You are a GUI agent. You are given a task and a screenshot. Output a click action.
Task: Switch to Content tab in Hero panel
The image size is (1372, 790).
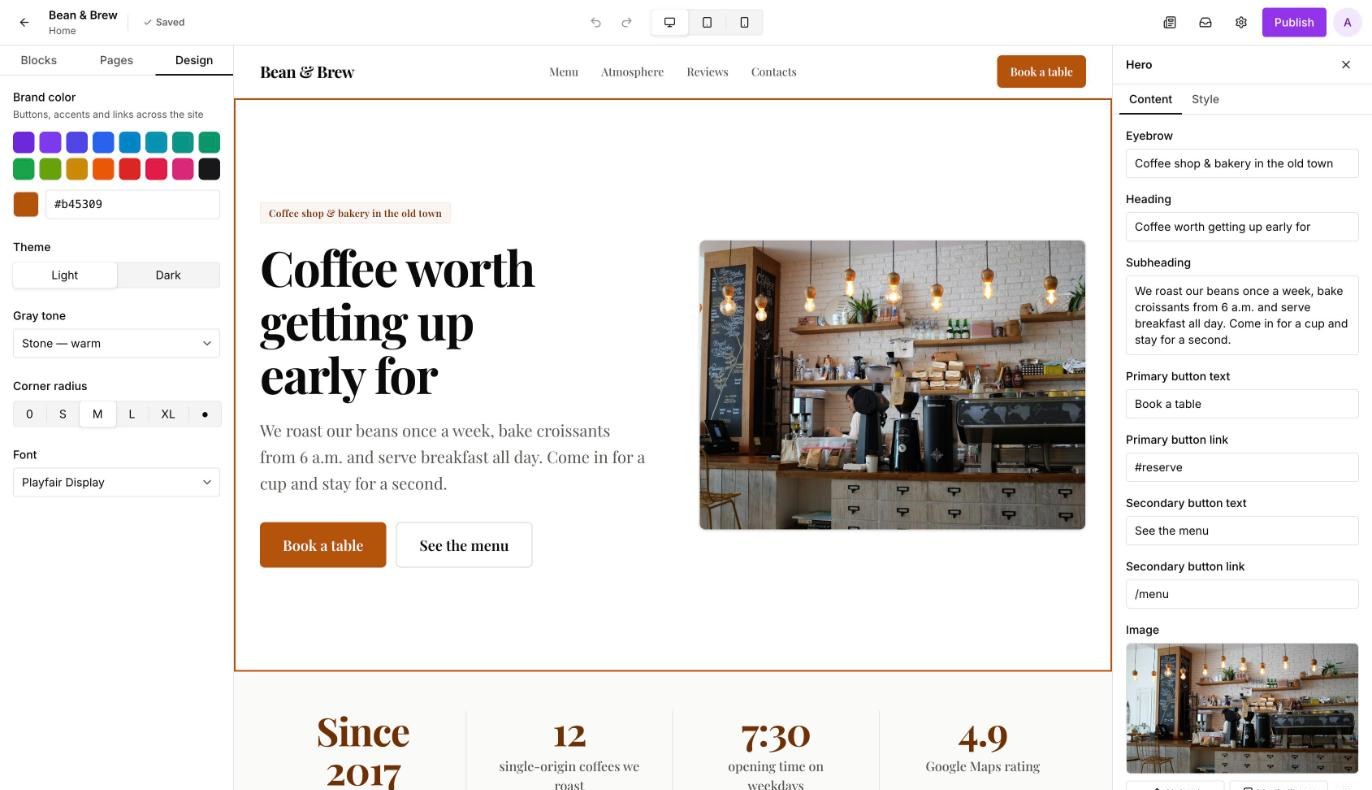point(1150,99)
